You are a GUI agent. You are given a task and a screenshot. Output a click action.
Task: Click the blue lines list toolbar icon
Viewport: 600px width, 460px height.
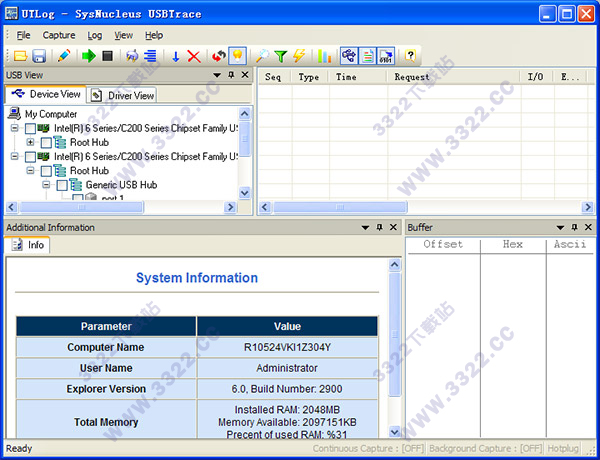point(150,56)
